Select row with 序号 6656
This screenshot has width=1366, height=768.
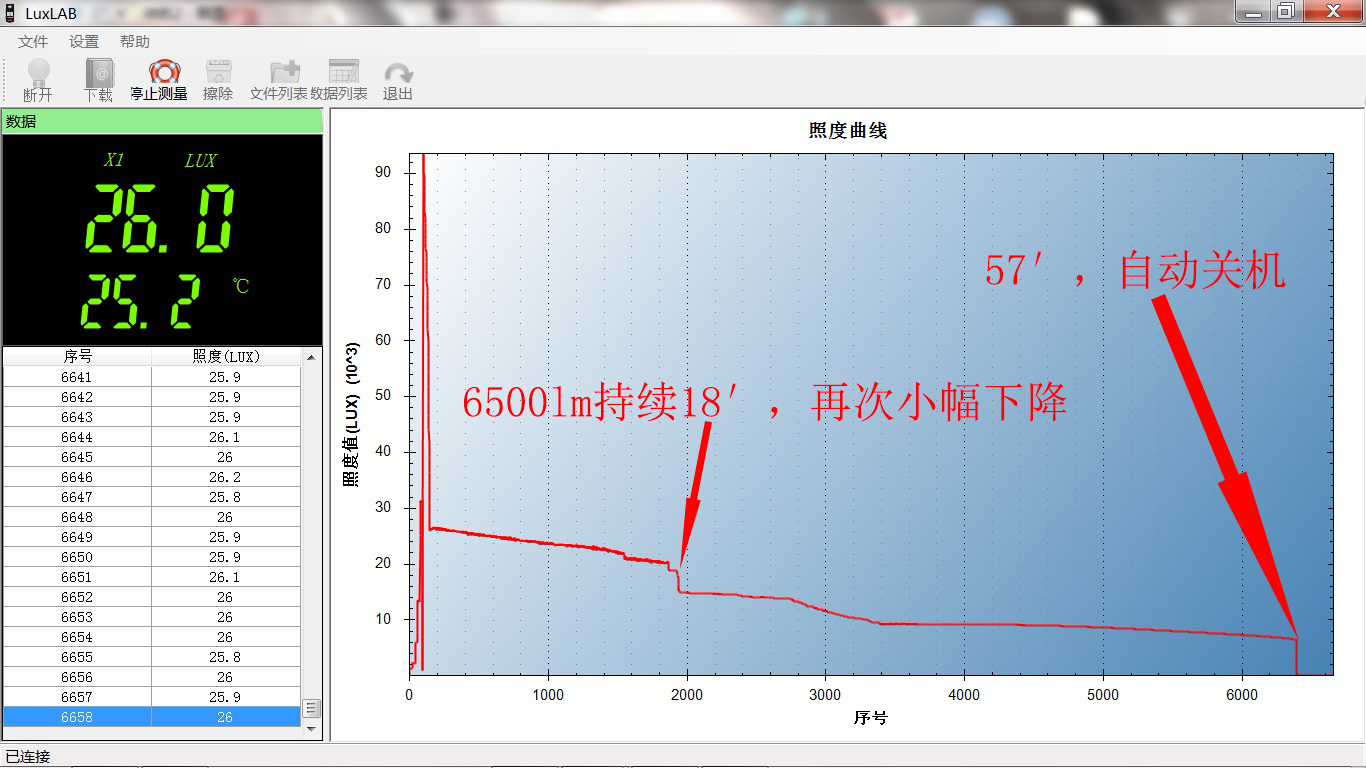click(151, 677)
